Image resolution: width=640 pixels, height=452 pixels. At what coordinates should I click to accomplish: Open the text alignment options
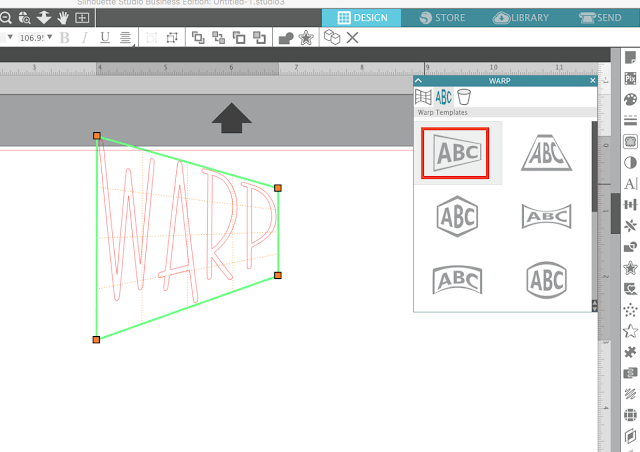coord(126,38)
